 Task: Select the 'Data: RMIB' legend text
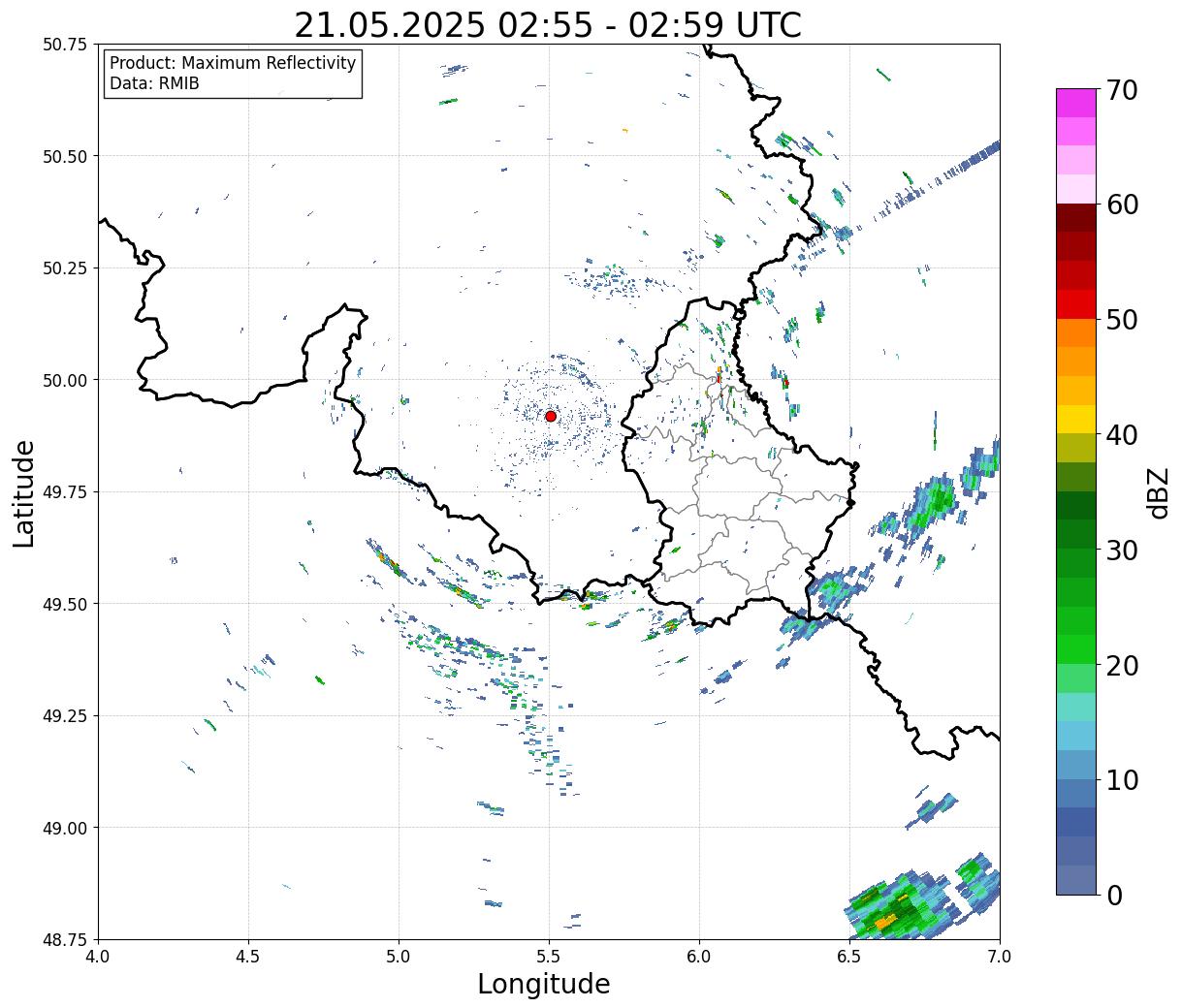[154, 84]
